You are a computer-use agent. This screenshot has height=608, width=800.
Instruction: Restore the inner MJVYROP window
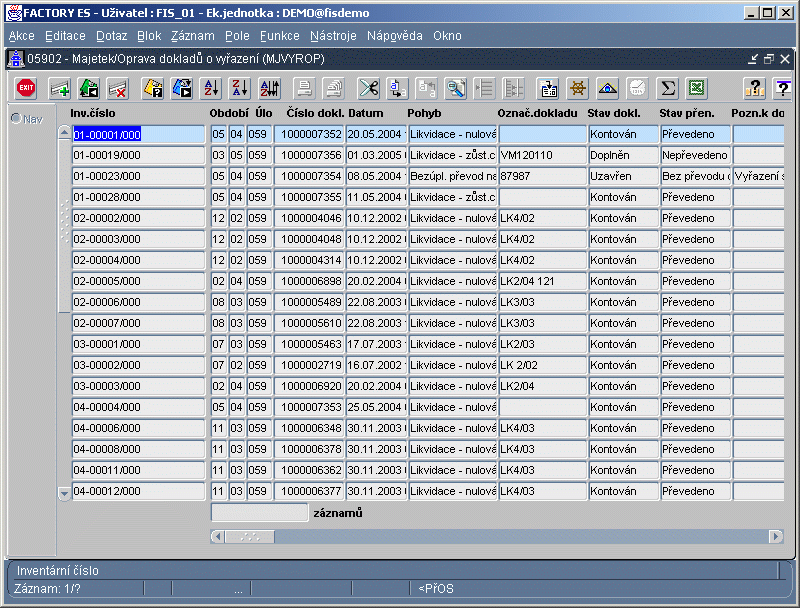tap(769, 59)
